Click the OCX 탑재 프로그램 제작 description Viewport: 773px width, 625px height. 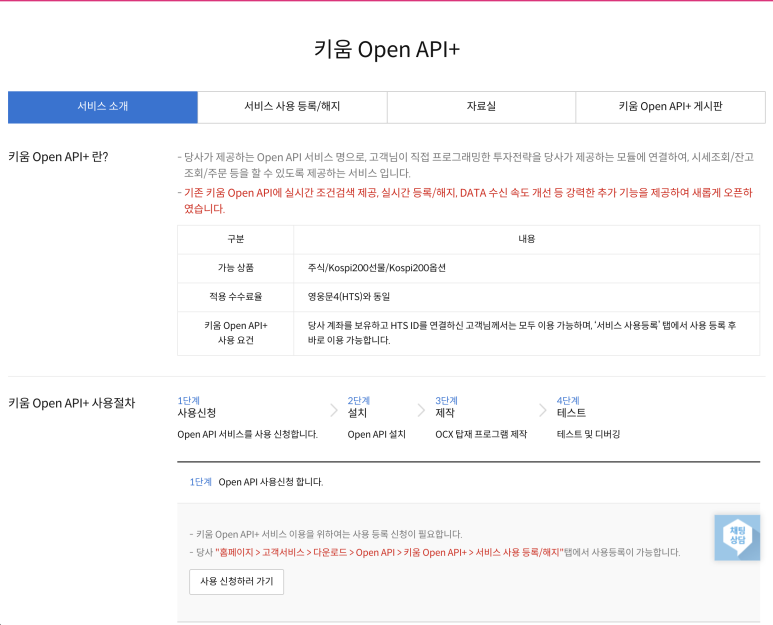(x=481, y=434)
